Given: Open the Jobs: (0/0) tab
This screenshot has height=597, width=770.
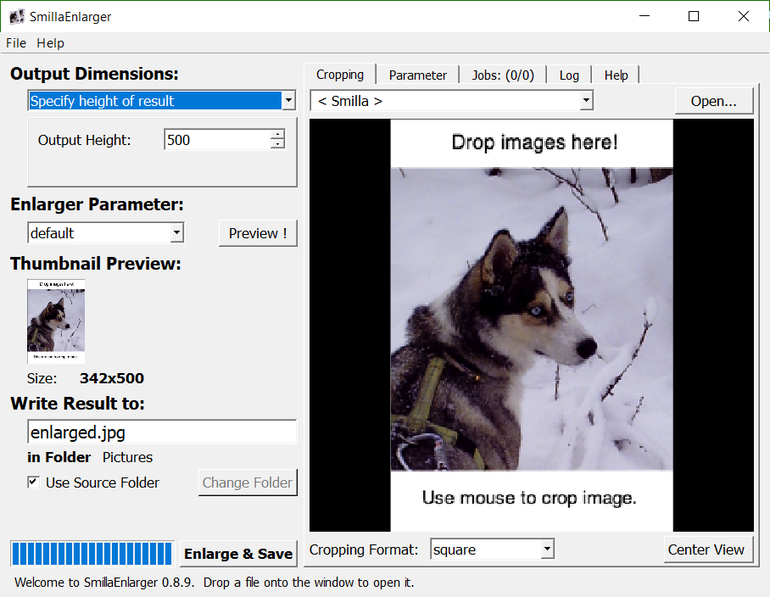Looking at the screenshot, I should pyautogui.click(x=503, y=75).
